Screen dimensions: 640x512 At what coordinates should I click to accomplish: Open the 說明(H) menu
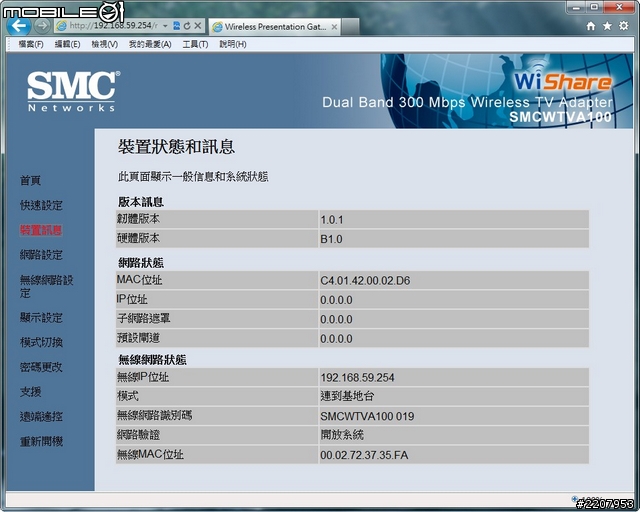233,44
